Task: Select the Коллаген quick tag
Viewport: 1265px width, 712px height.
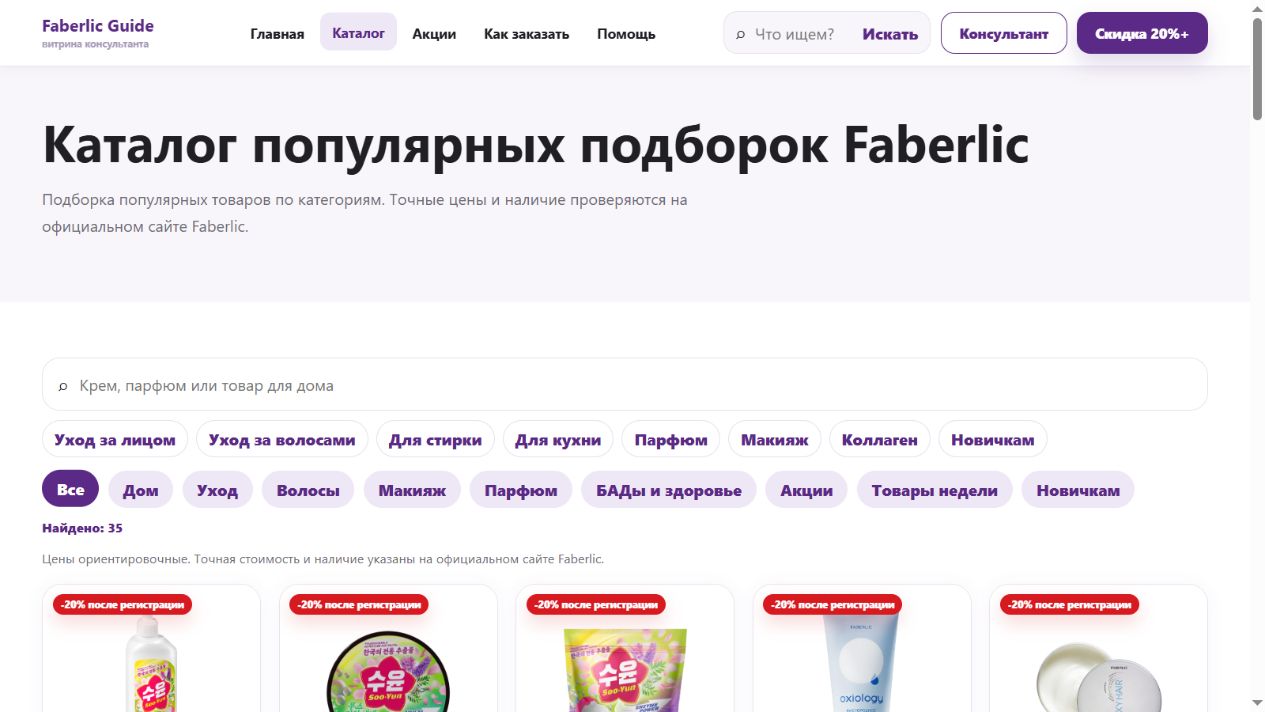Action: [x=880, y=439]
